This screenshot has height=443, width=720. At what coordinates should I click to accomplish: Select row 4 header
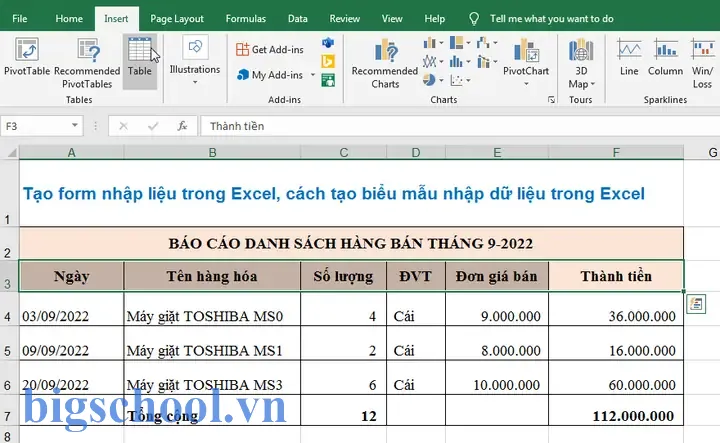coord(7,309)
